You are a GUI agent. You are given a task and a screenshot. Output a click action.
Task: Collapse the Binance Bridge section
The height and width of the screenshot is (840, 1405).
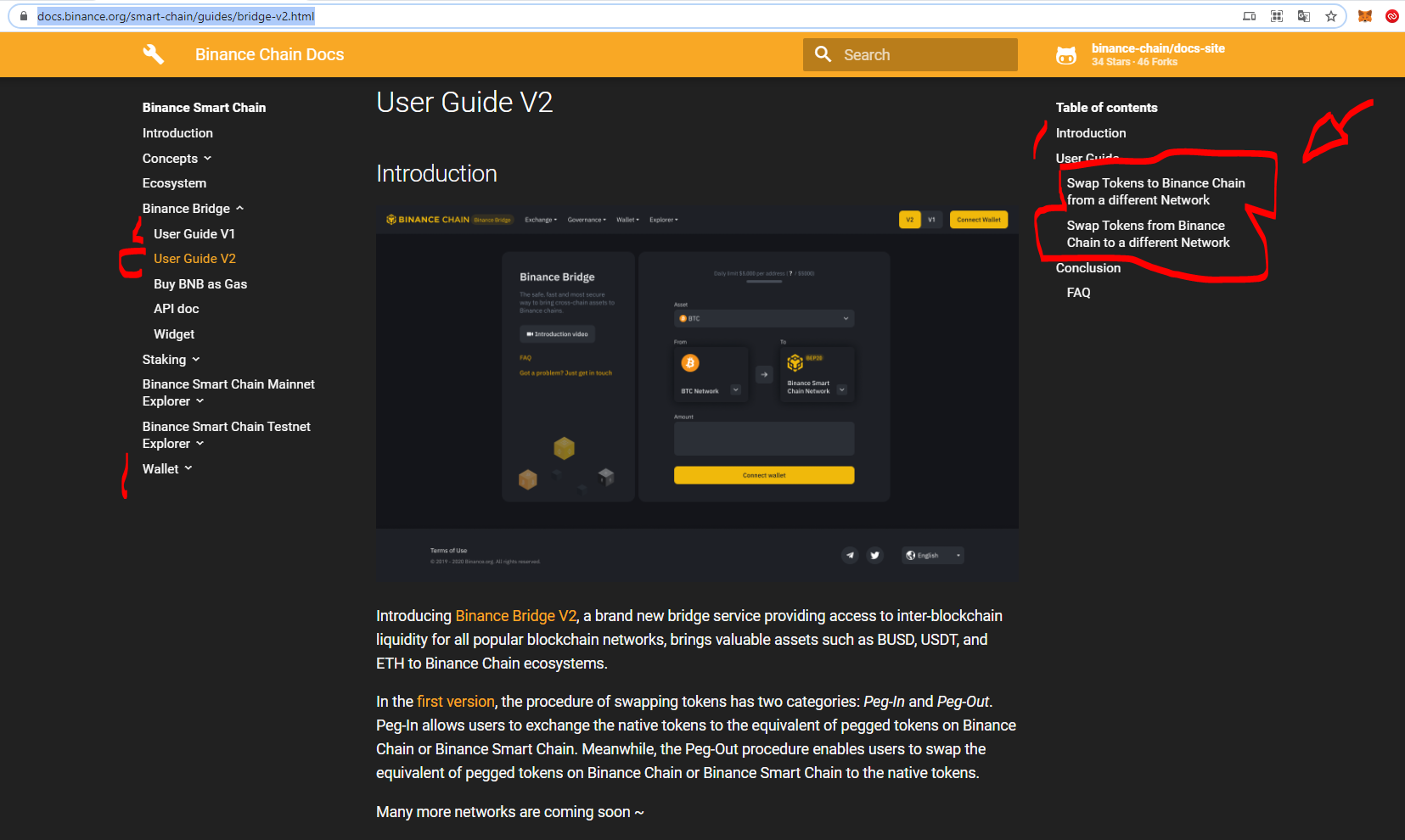[193, 209]
